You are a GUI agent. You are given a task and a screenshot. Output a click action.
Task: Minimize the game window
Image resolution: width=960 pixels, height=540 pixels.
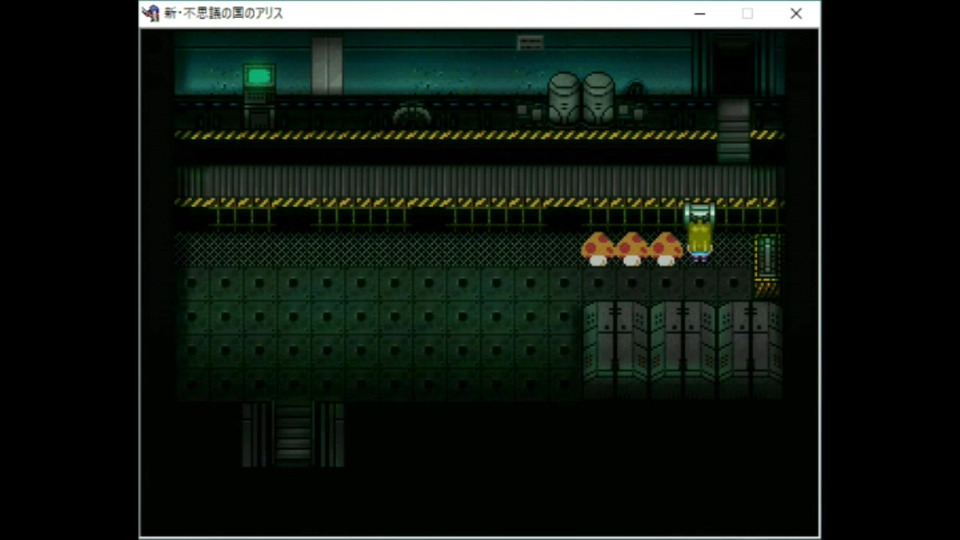point(700,13)
